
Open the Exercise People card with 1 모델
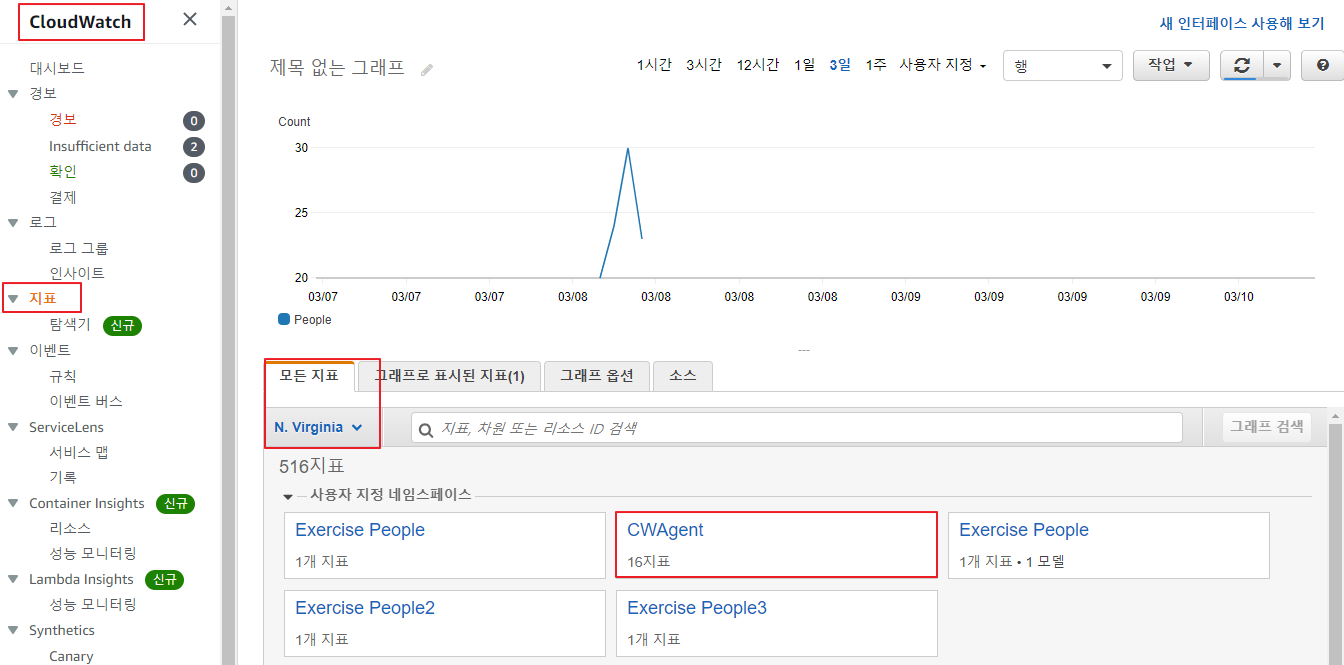coord(1108,545)
